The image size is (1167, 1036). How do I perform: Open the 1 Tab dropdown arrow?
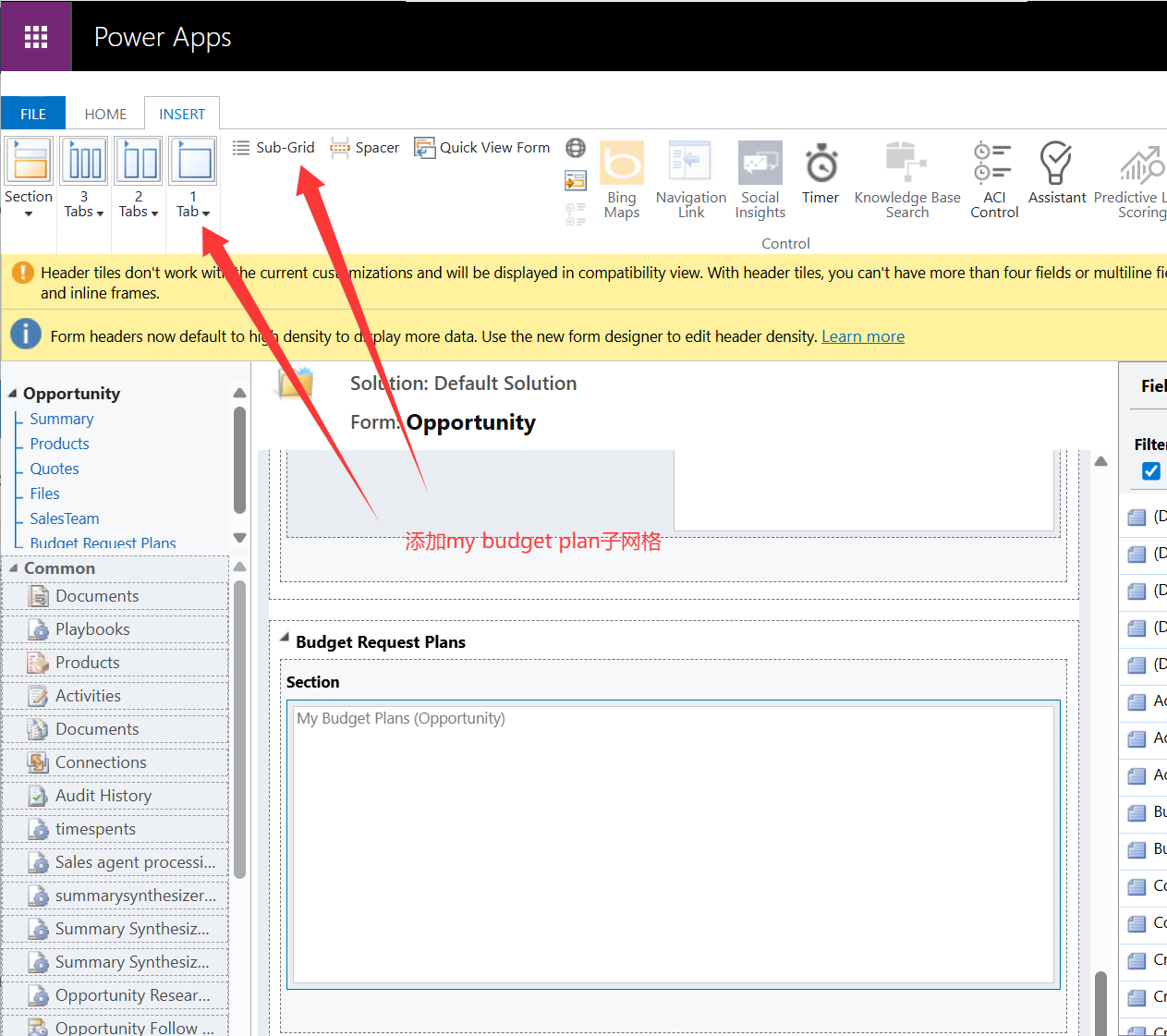tap(206, 213)
